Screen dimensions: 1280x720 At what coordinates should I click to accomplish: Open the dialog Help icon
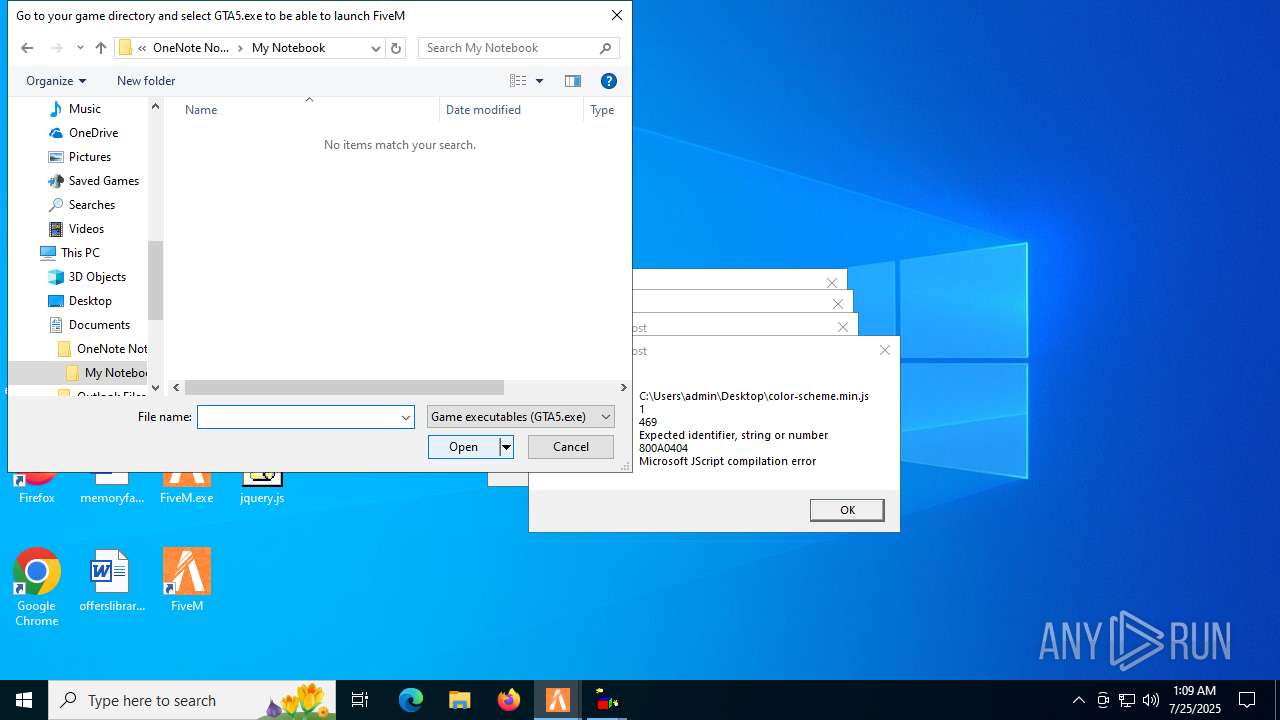click(608, 81)
